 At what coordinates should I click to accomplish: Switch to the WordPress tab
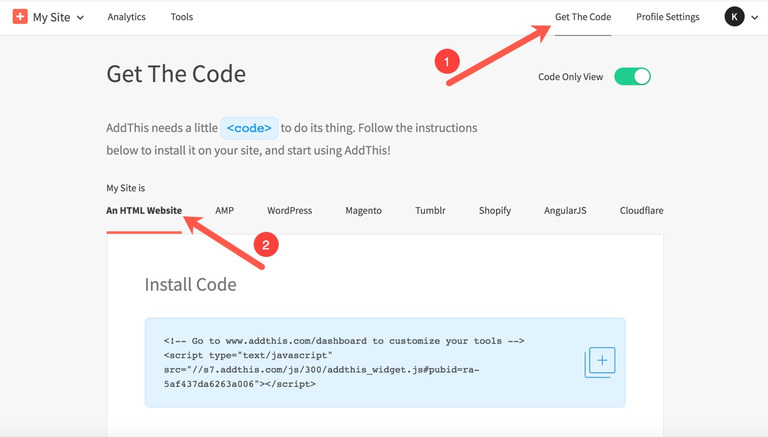289,211
